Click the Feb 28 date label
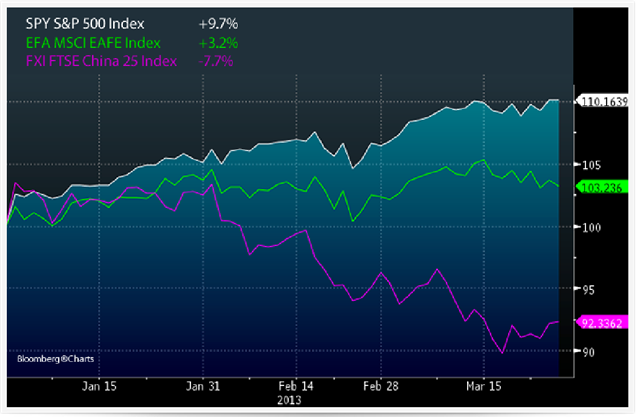 point(381,386)
